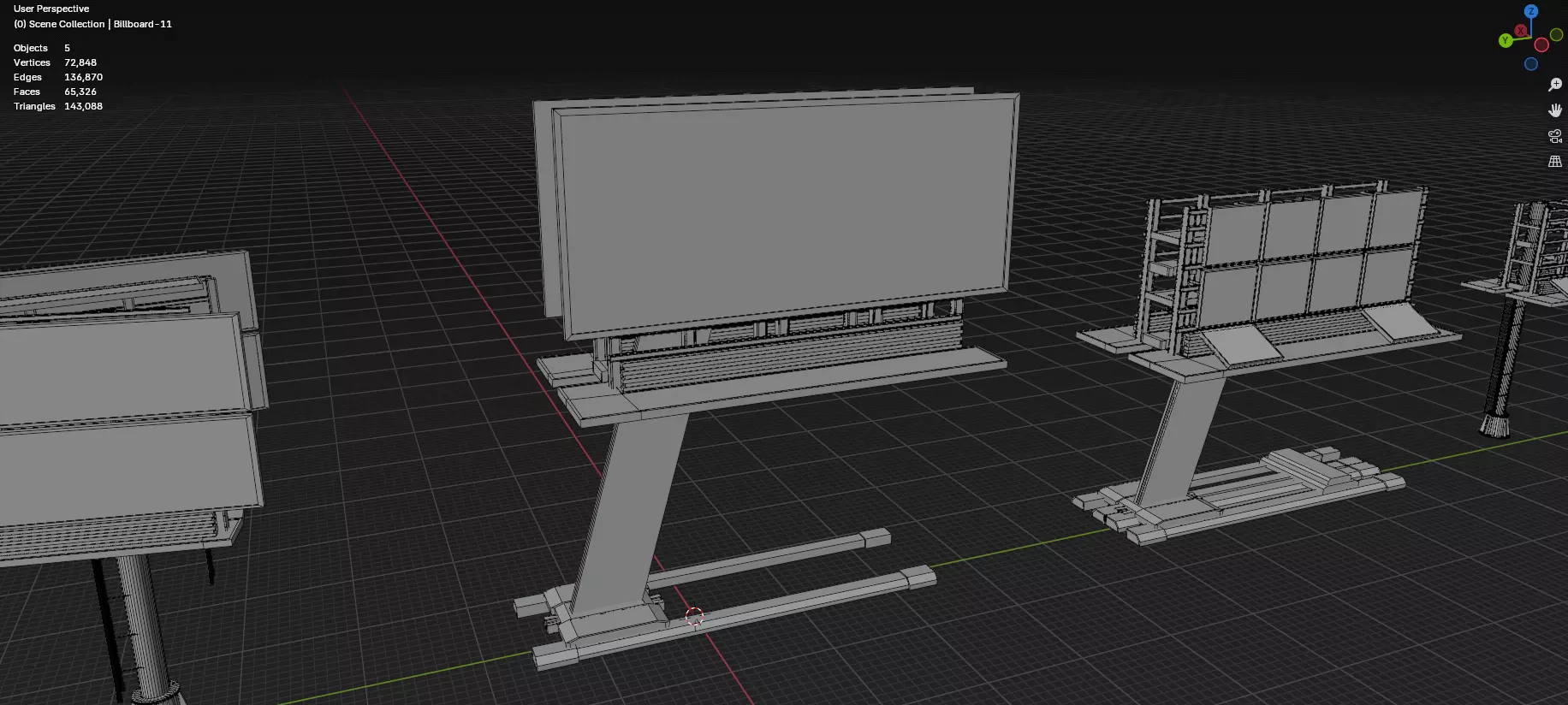
Task: Click the green Y axis gizmo handle
Action: click(x=1506, y=40)
